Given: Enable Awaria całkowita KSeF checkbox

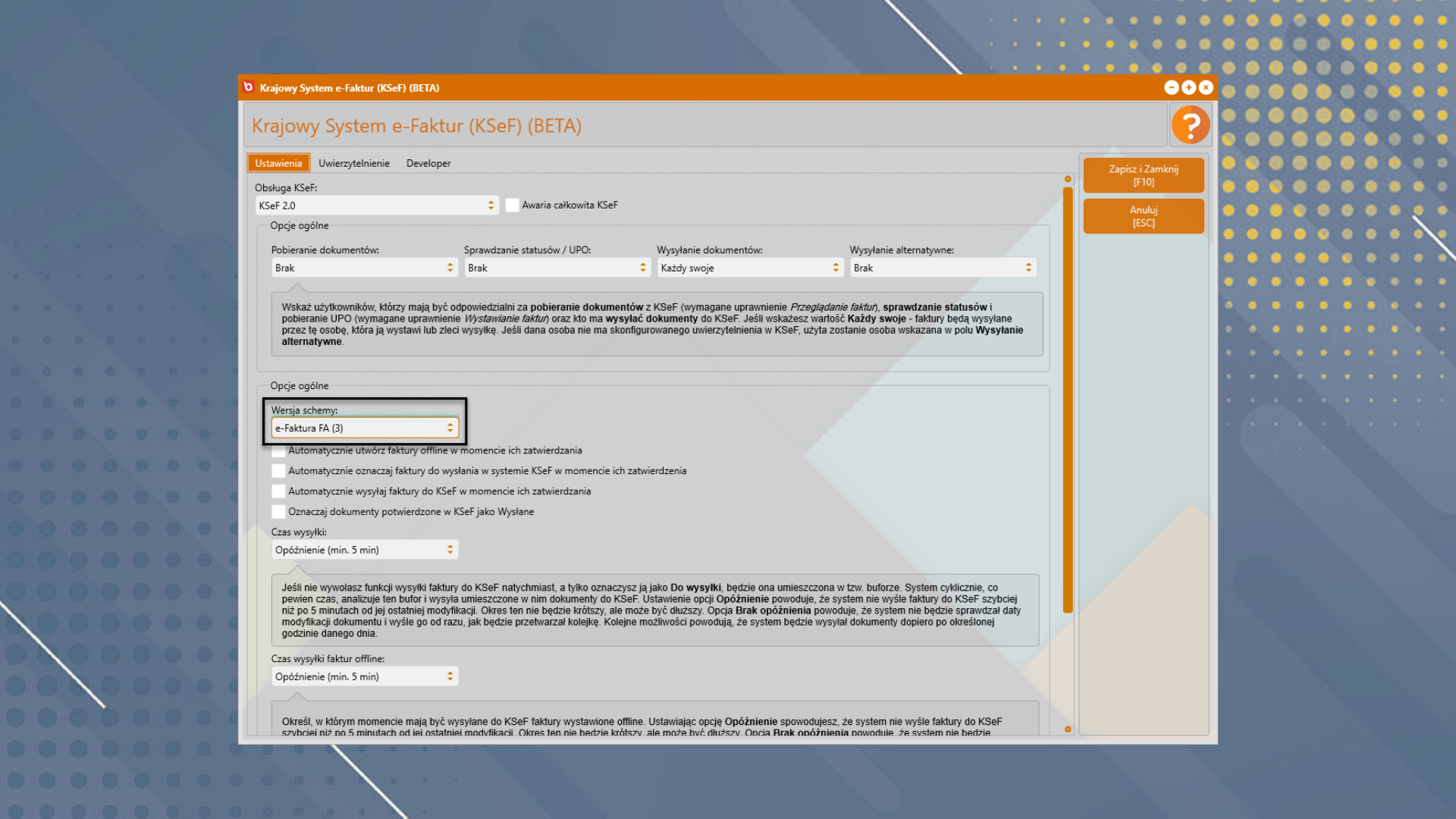Looking at the screenshot, I should [513, 205].
